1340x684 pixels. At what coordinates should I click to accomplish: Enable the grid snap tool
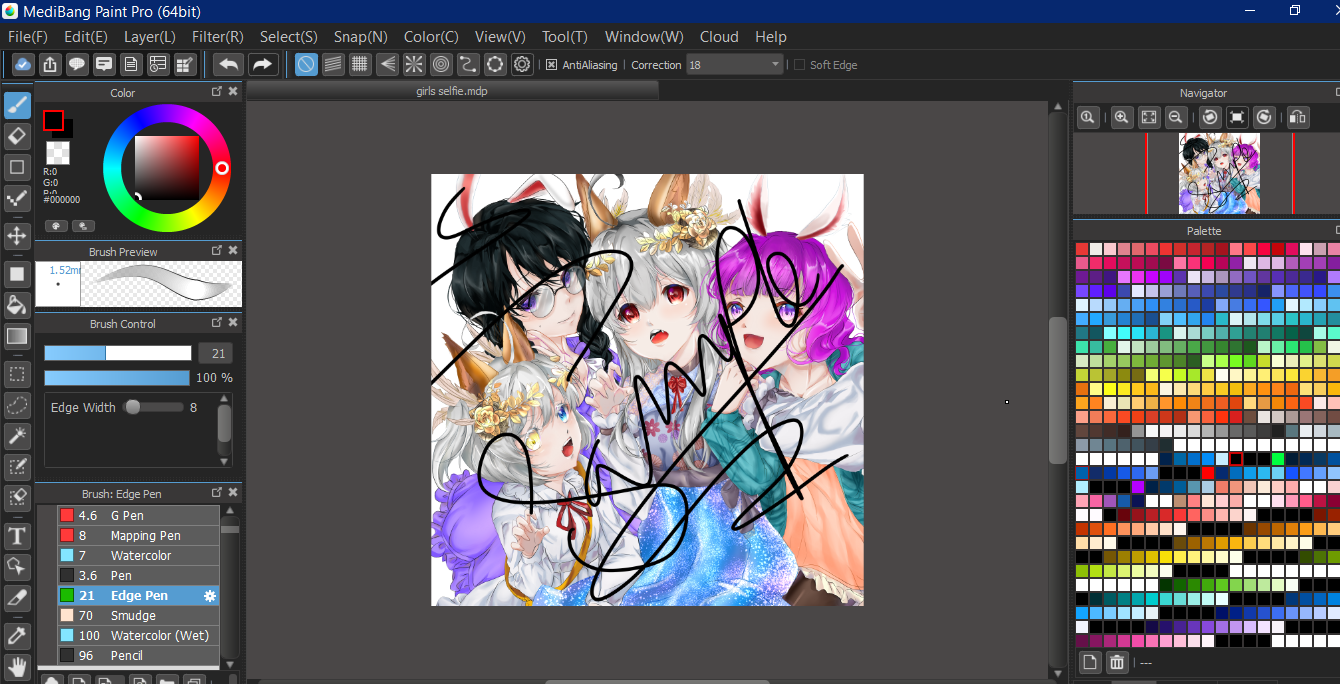point(359,64)
